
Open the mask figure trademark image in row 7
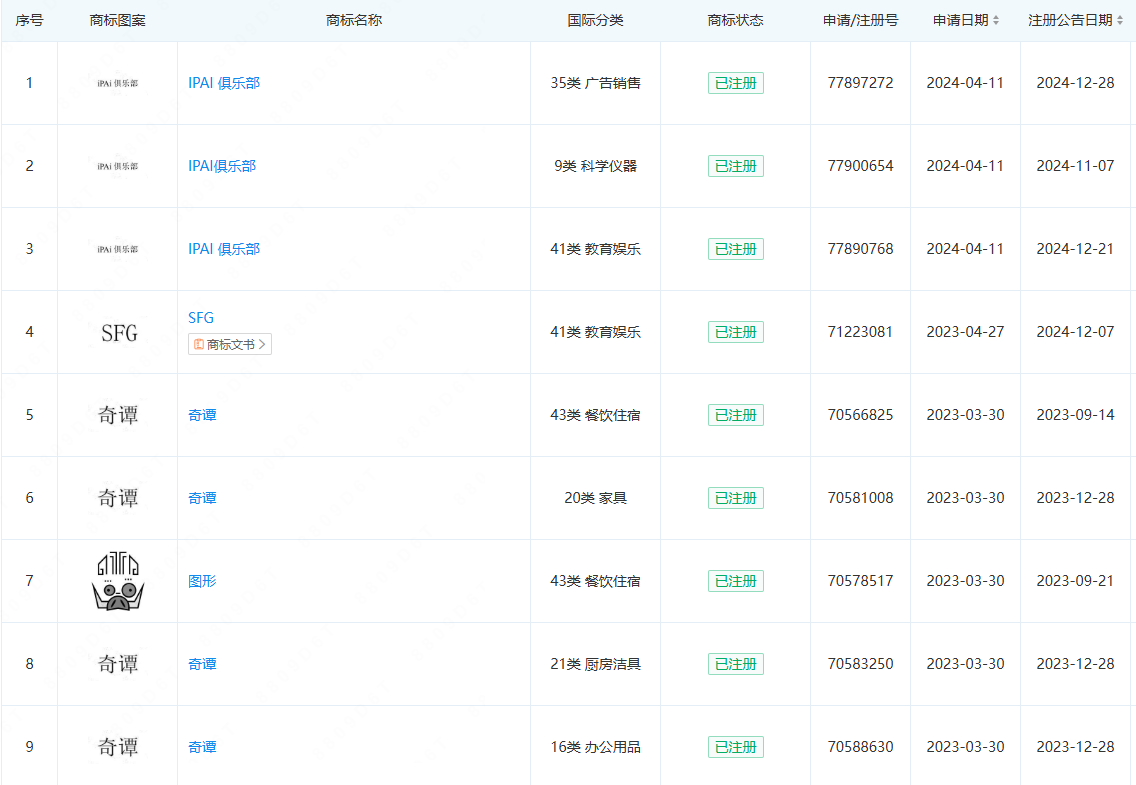(118, 581)
